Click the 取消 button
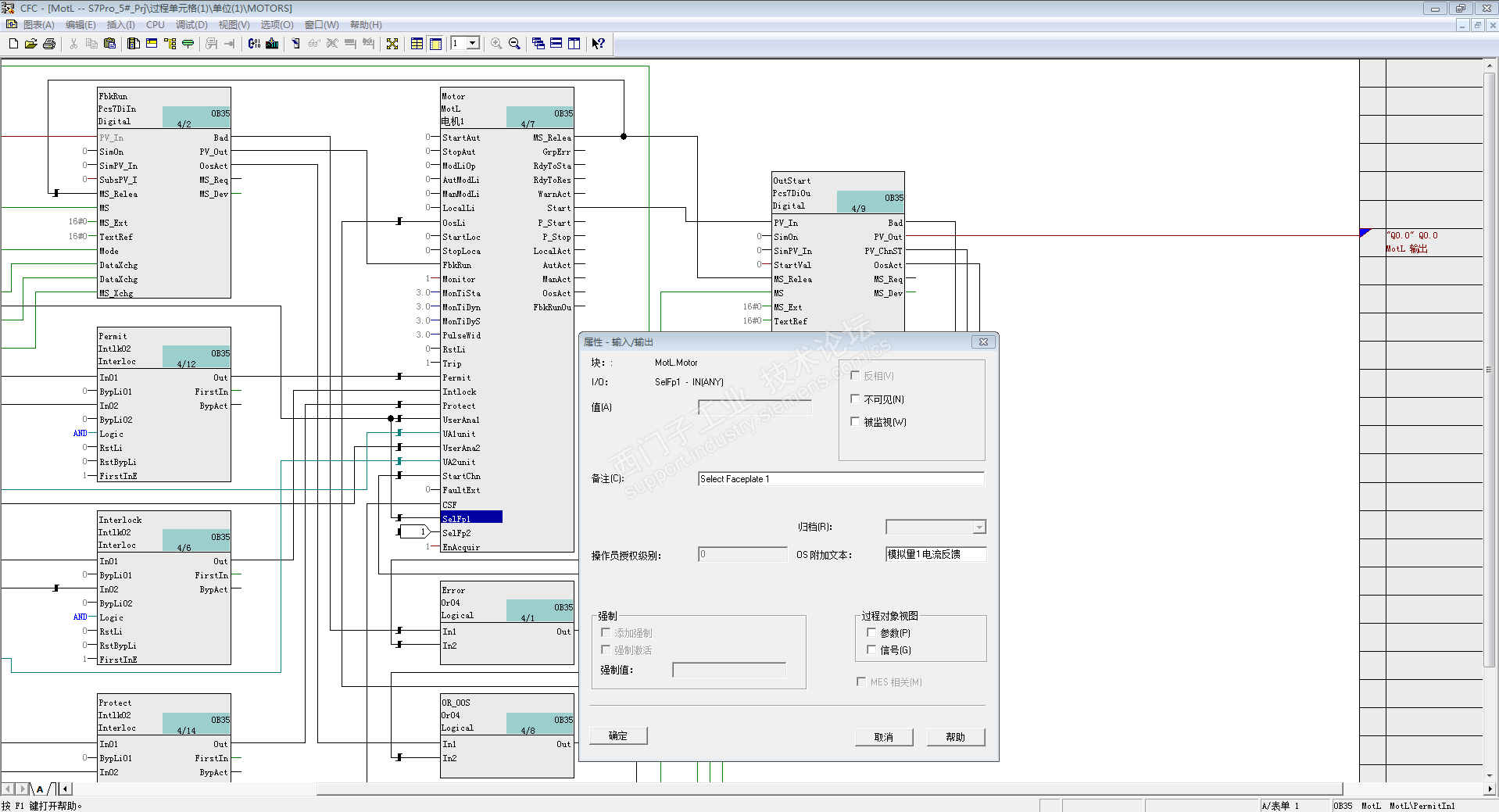The height and width of the screenshot is (812, 1499). (883, 737)
